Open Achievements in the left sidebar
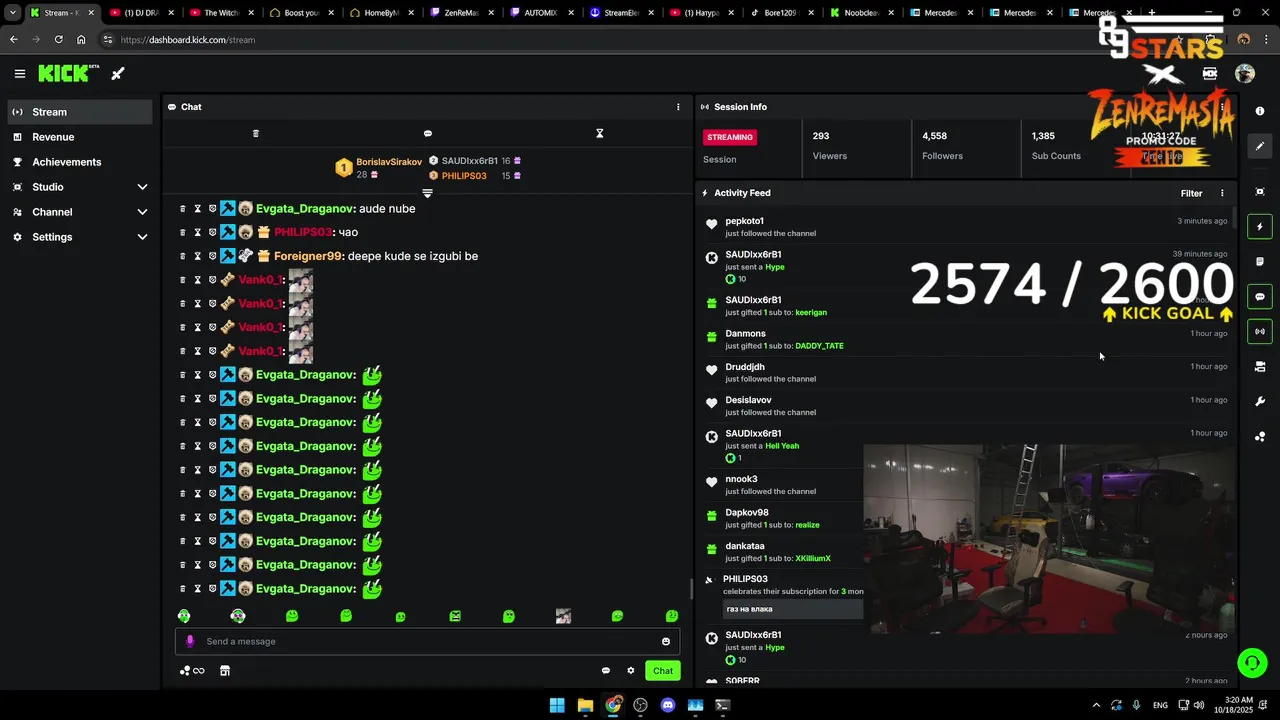The image size is (1280, 720). (x=80, y=162)
